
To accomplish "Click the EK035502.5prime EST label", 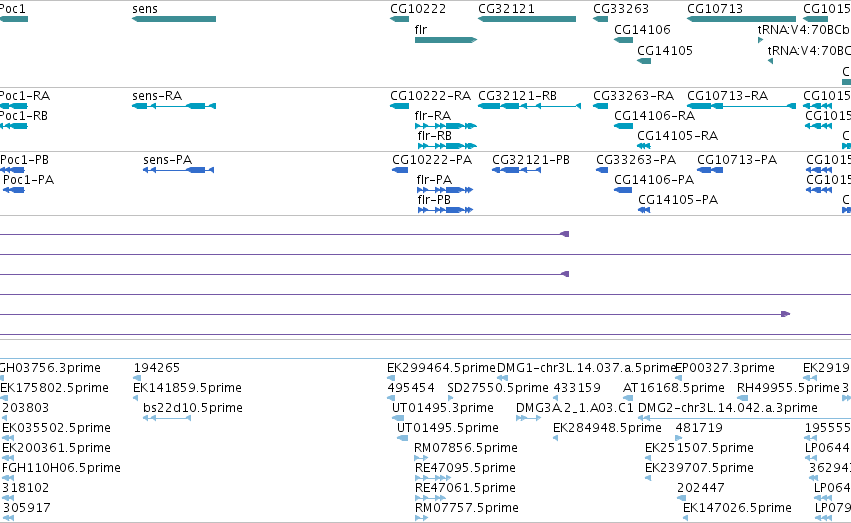I will coord(56,428).
